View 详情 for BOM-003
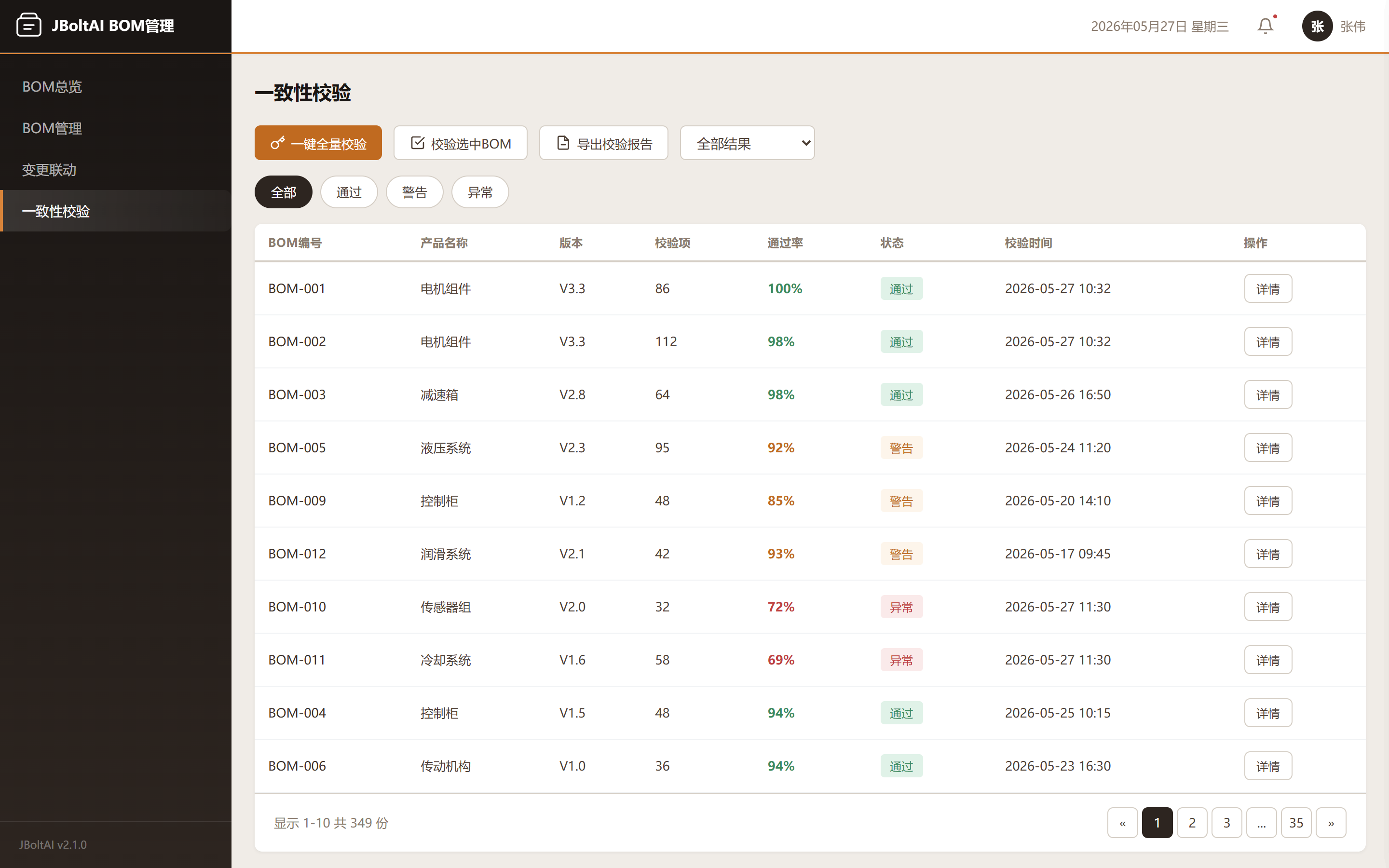This screenshot has height=868, width=1389. 1268,394
